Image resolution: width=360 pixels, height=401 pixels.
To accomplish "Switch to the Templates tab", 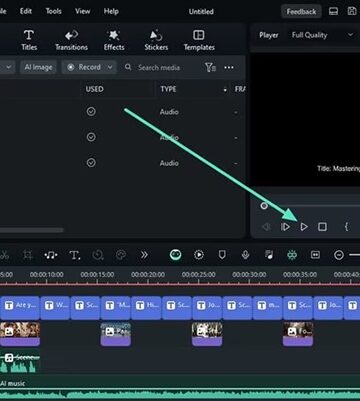I will coord(199,40).
